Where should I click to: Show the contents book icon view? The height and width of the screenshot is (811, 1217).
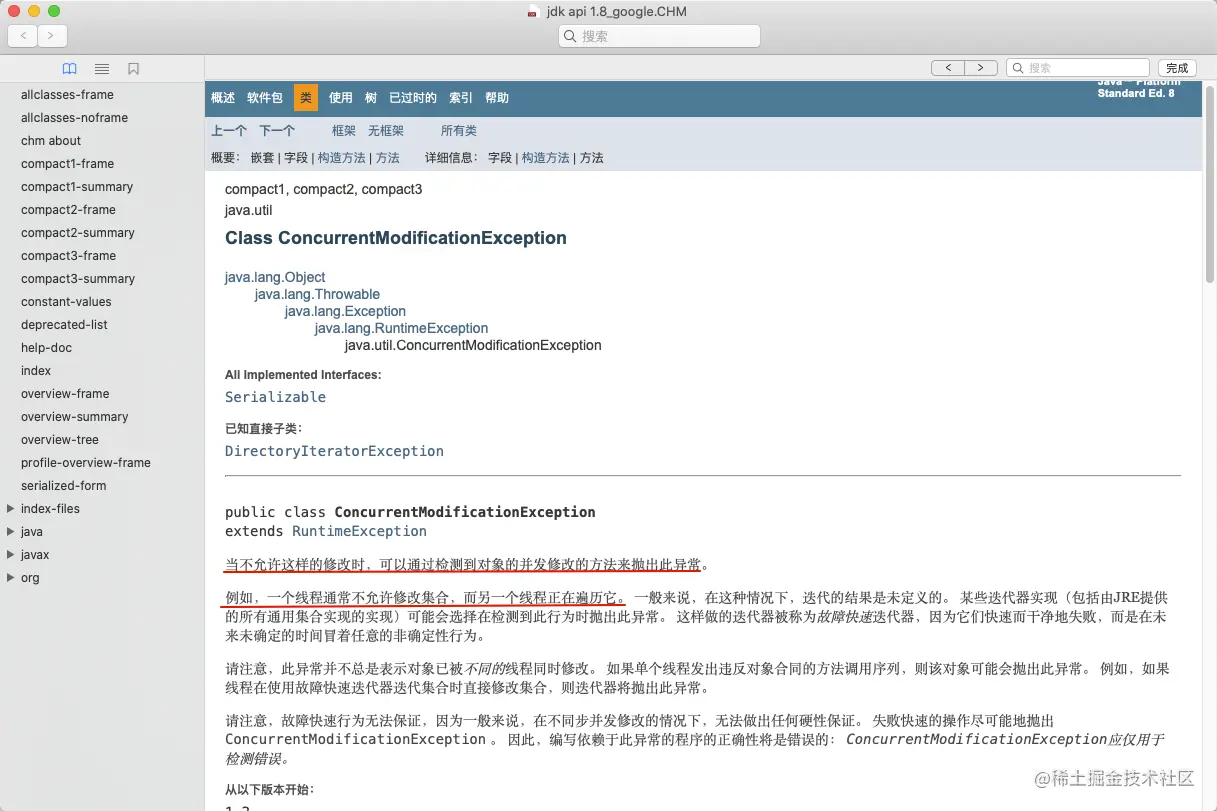click(x=69, y=69)
